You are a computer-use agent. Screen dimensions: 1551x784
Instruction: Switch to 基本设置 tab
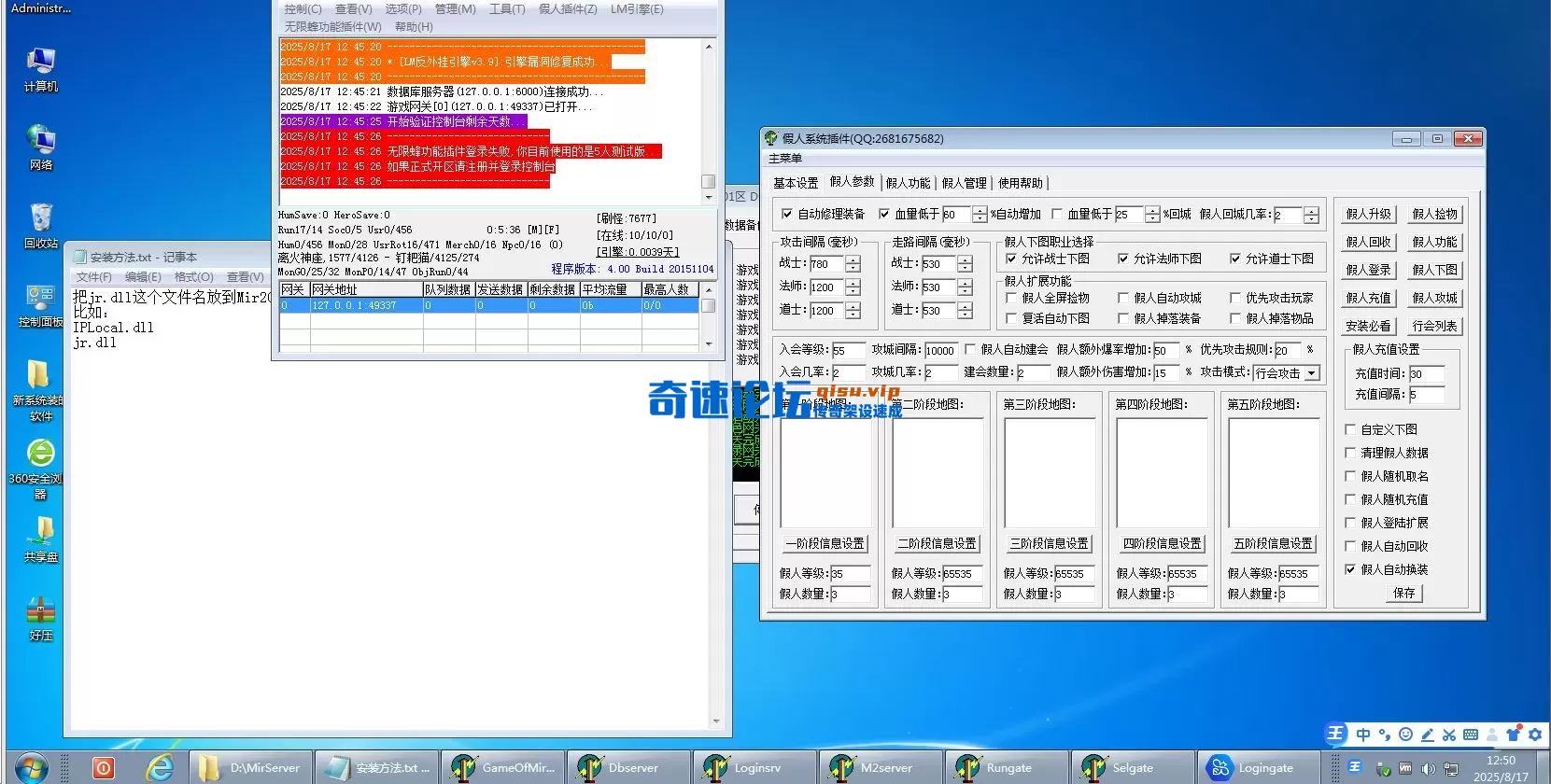point(796,183)
